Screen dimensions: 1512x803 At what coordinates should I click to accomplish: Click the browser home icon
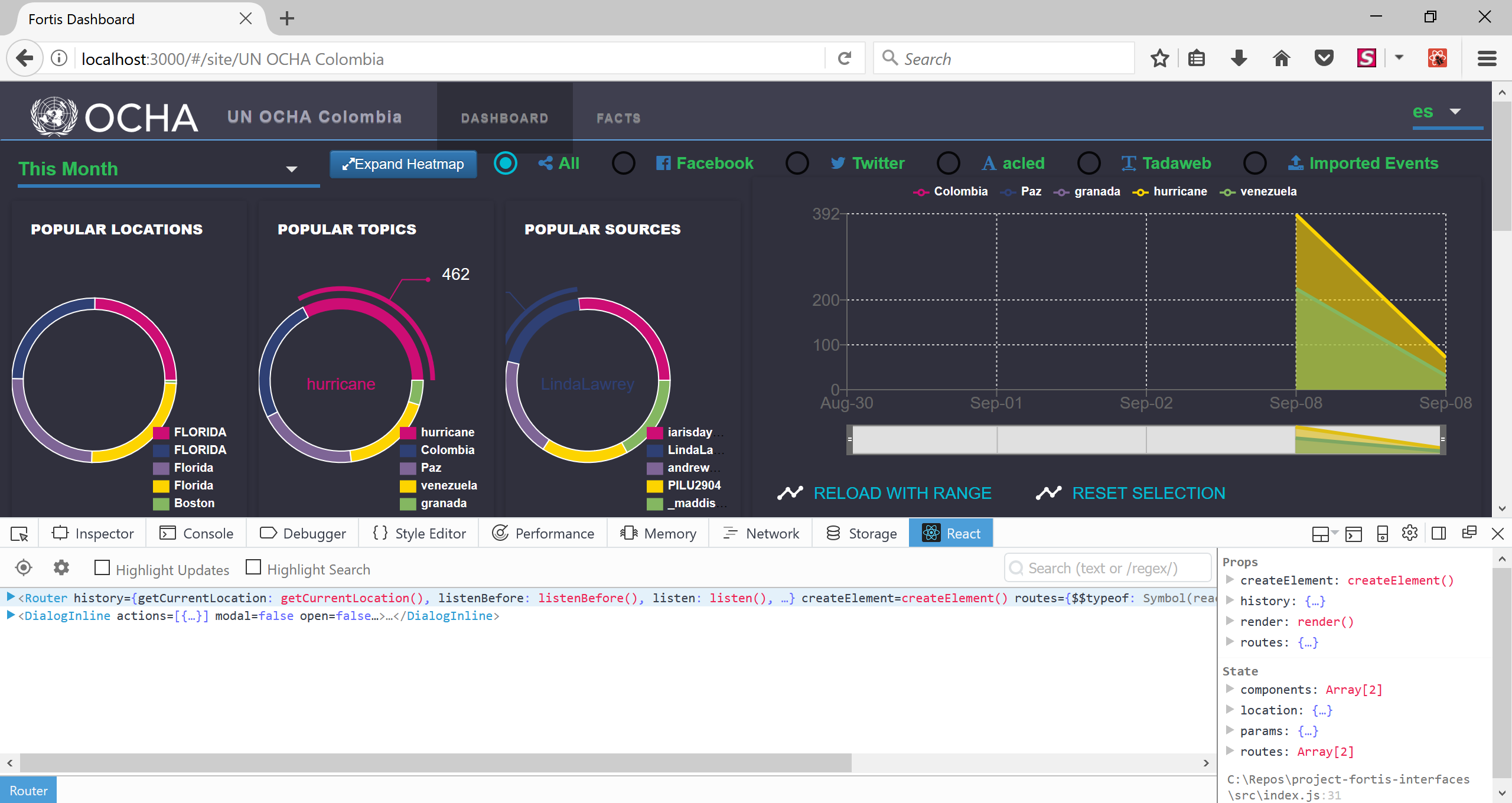tap(1281, 58)
